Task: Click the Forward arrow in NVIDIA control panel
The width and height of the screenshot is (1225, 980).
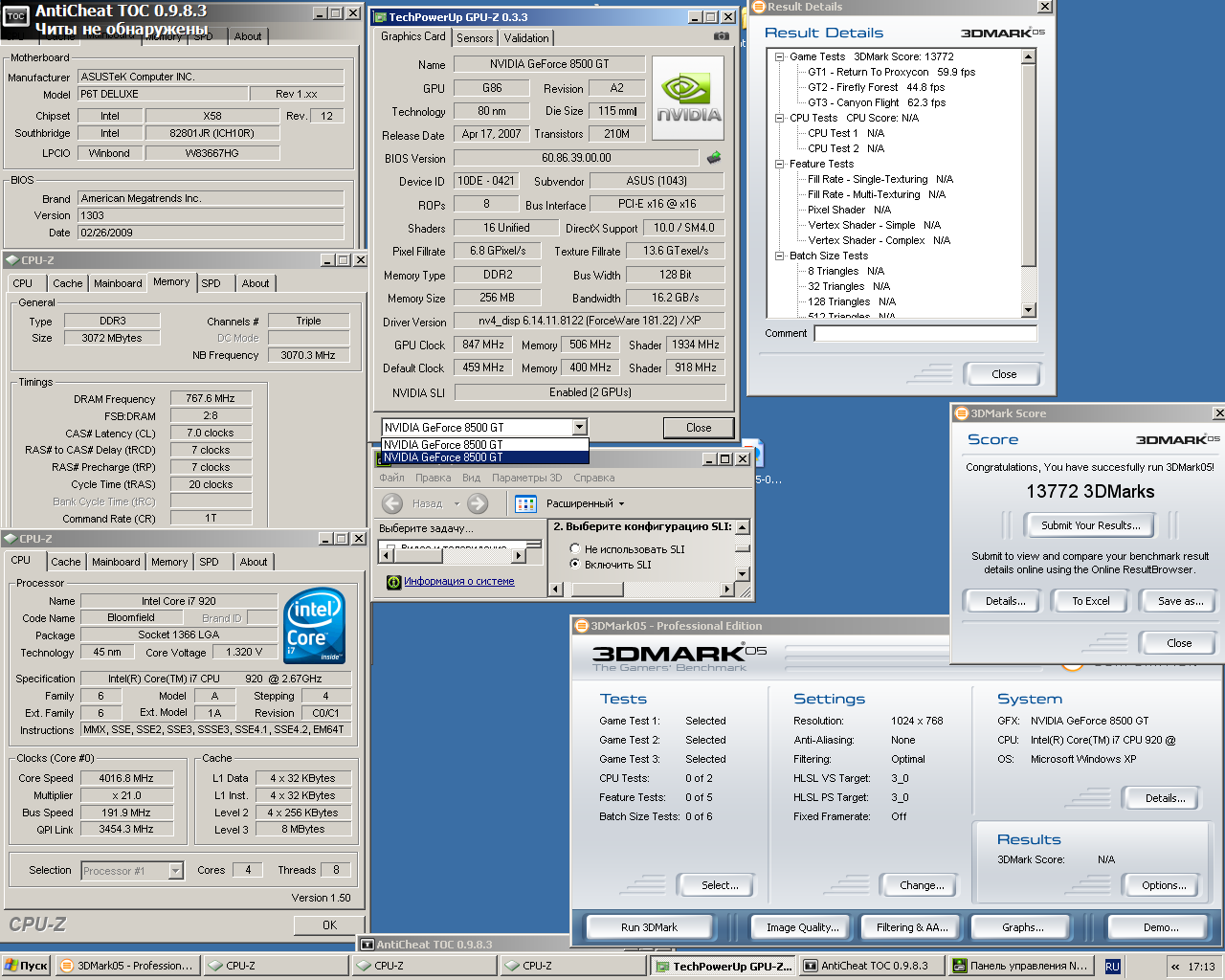Action: [x=478, y=503]
